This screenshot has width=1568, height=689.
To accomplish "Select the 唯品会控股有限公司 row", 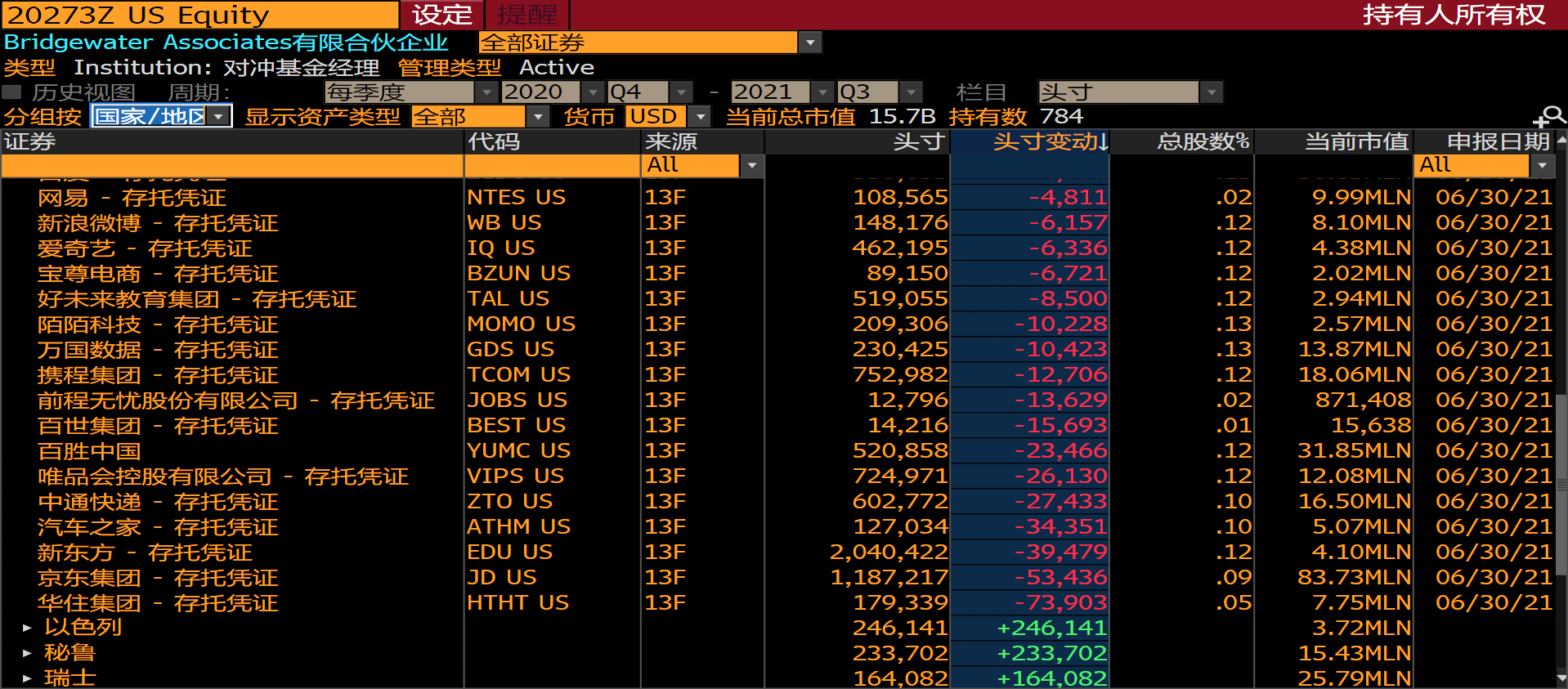I will (x=777, y=476).
